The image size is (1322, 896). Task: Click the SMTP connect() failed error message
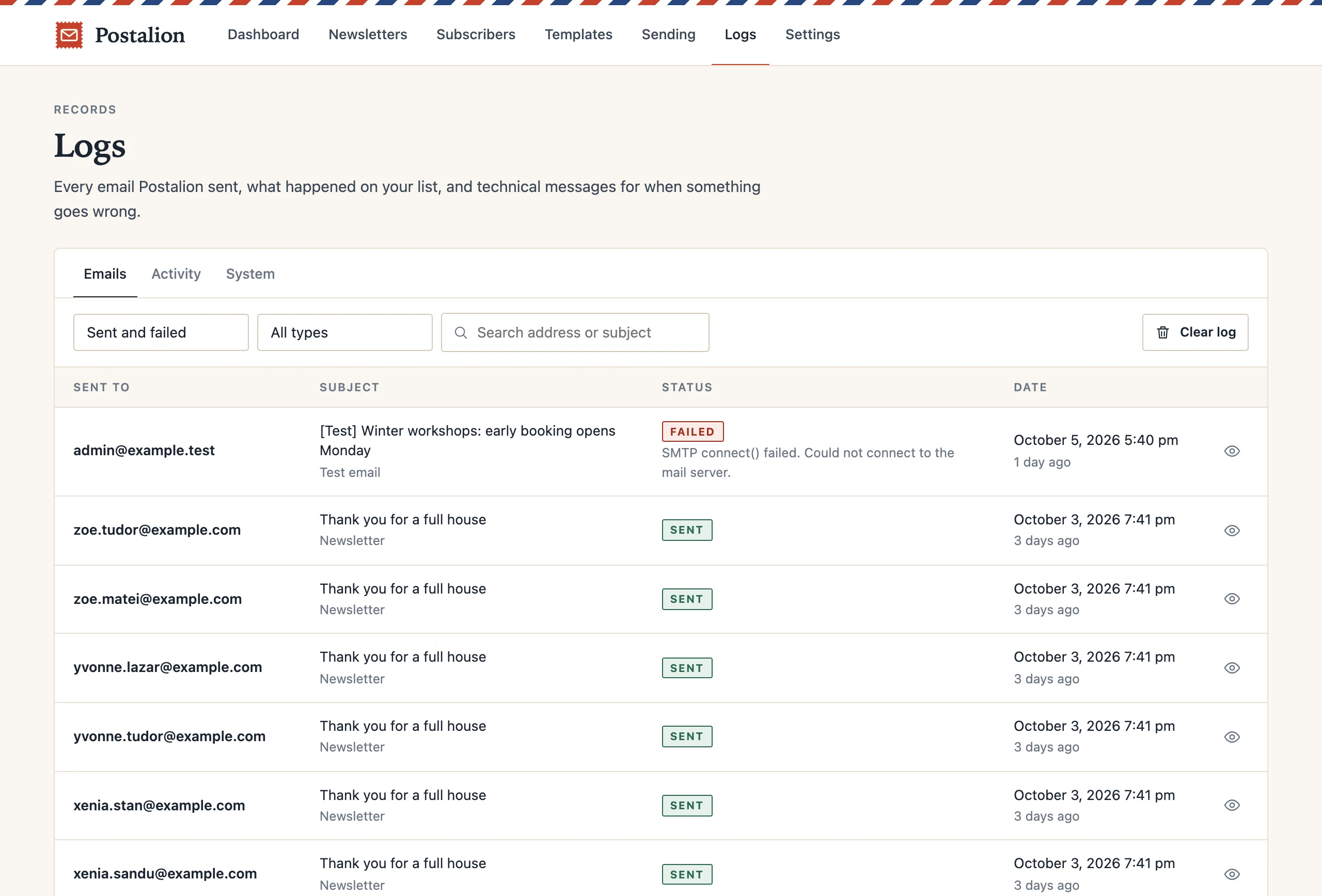(x=808, y=463)
